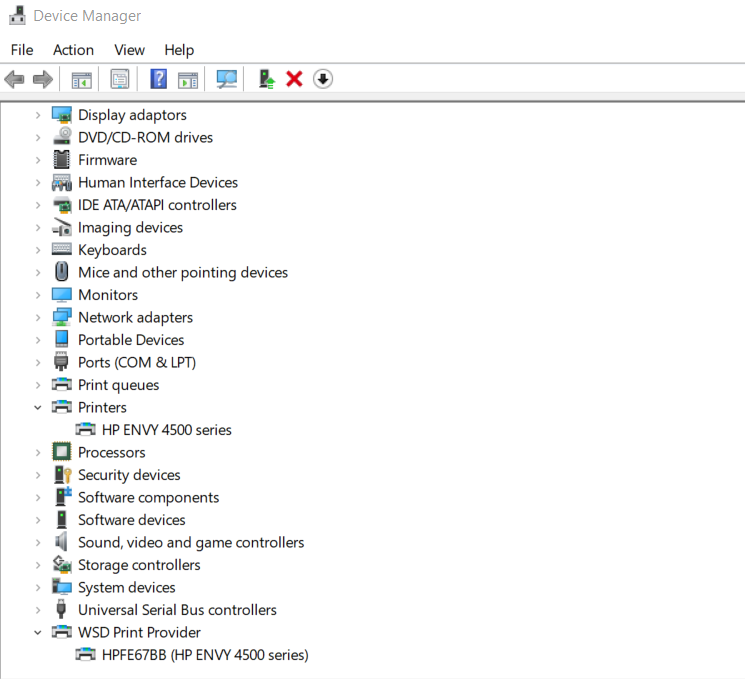Click the Firmware chip icon
This screenshot has width=745, height=679.
[62, 160]
